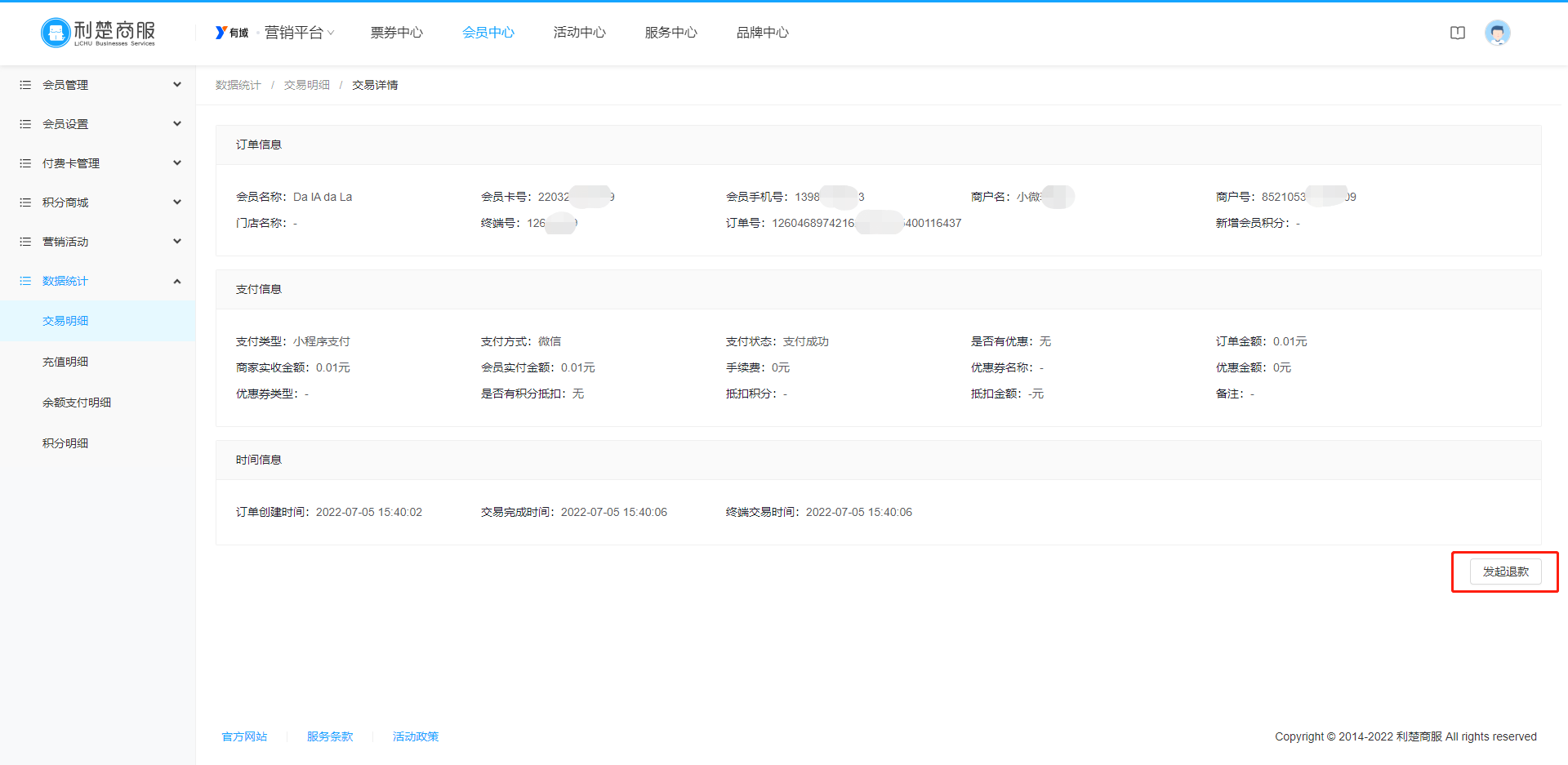Screen dimensions: 1568x765
Task: Click the 会员手机号 value
Action: point(830,197)
